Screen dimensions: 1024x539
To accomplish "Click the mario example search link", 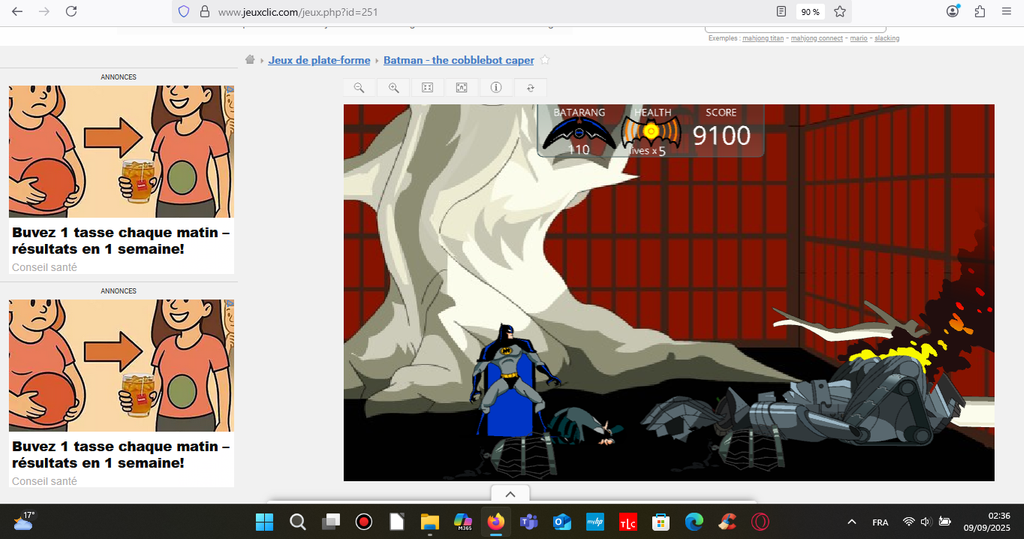I will 859,39.
